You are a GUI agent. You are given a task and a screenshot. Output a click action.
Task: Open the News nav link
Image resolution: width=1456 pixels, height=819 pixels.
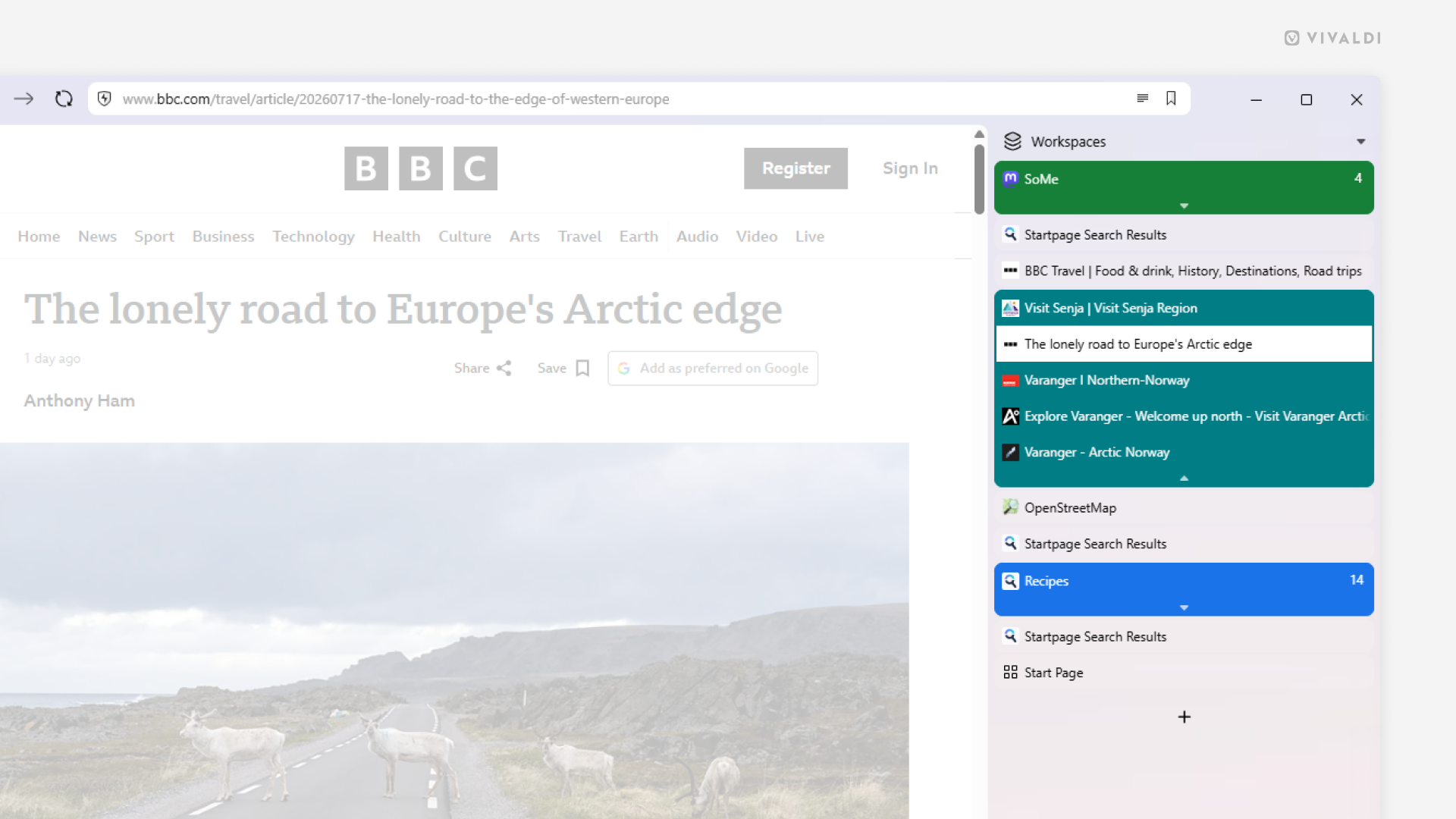tap(97, 236)
